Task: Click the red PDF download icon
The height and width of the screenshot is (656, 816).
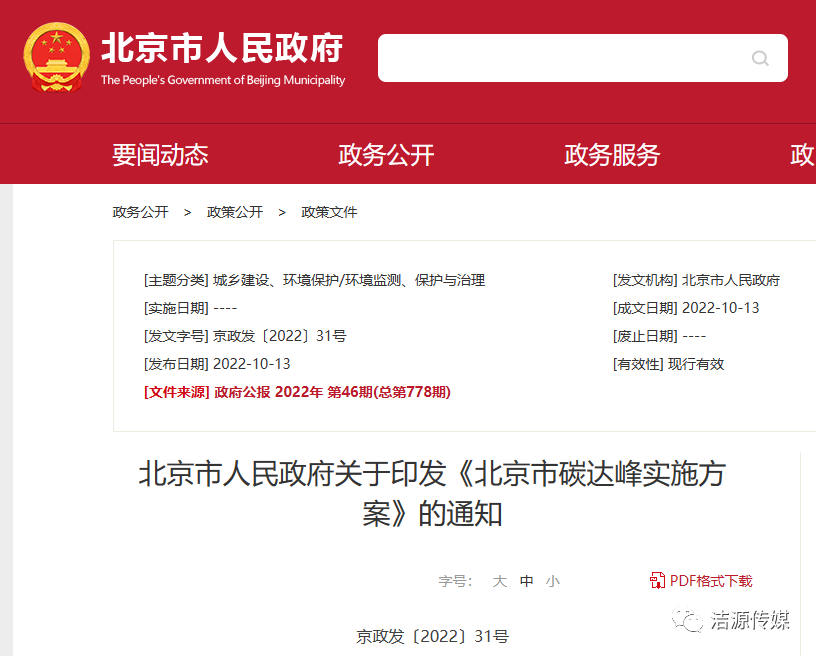Action: 657,580
